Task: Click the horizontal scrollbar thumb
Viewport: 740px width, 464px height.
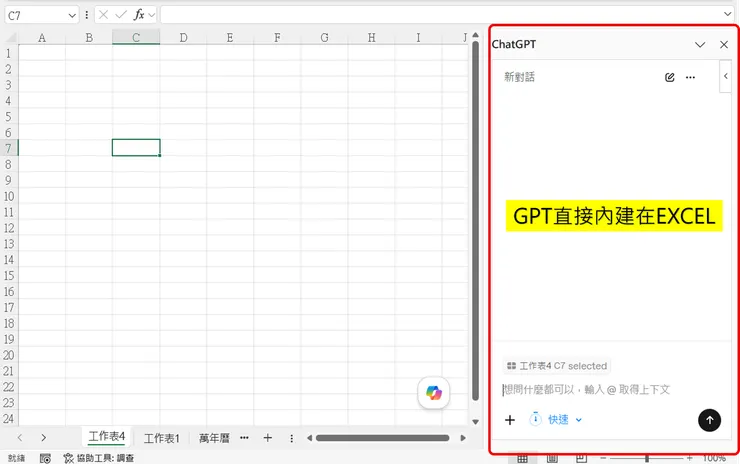Action: tap(382, 438)
